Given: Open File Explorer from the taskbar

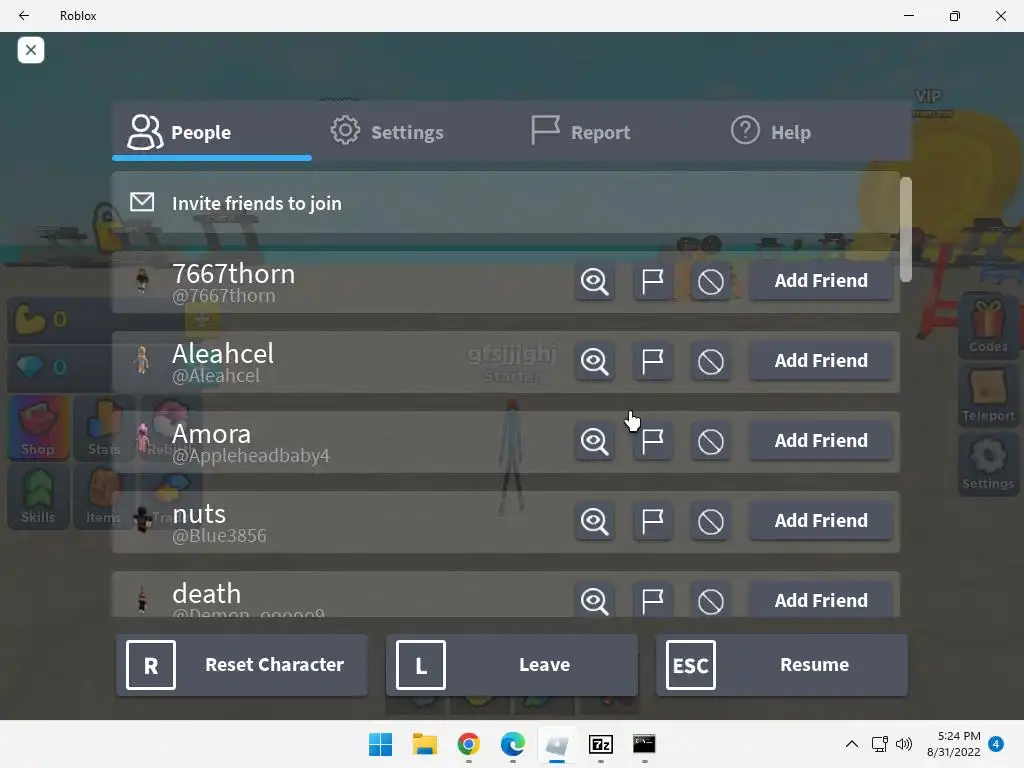Looking at the screenshot, I should (x=424, y=744).
